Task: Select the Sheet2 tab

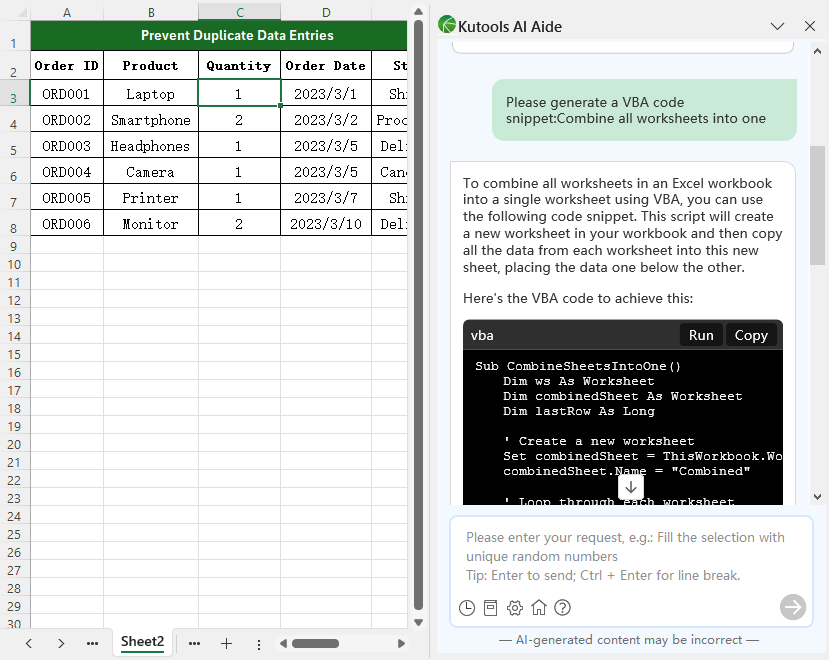Action: pos(142,642)
